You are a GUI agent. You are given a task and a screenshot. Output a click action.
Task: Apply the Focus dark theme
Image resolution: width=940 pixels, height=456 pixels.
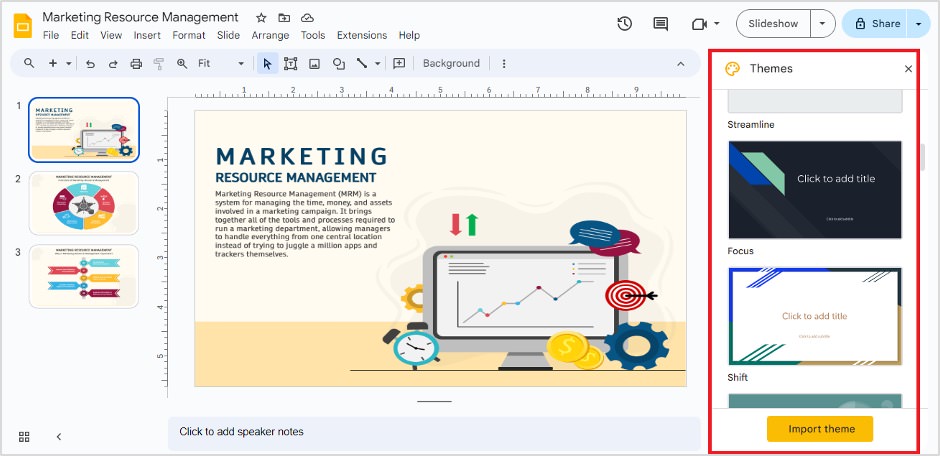[x=815, y=190]
